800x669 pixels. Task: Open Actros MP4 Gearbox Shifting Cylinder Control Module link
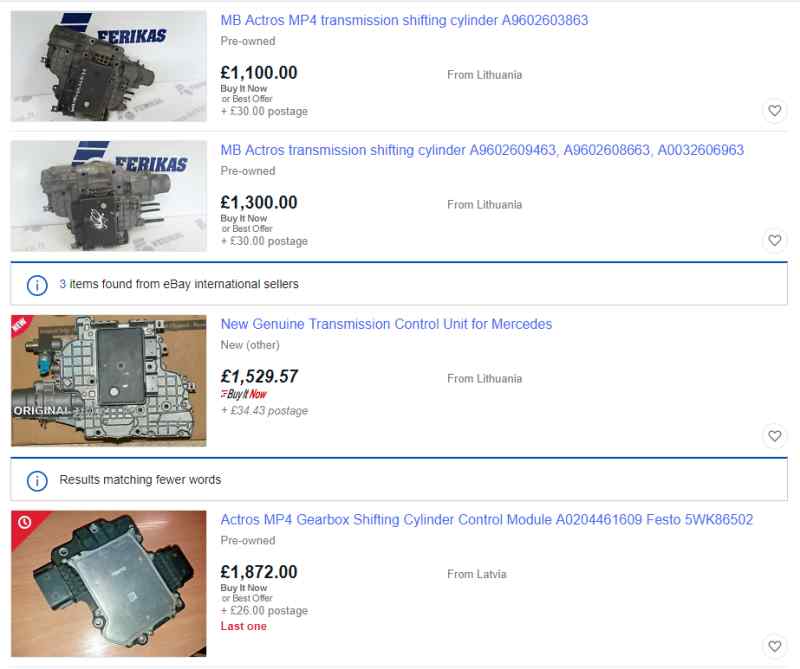click(x=487, y=519)
